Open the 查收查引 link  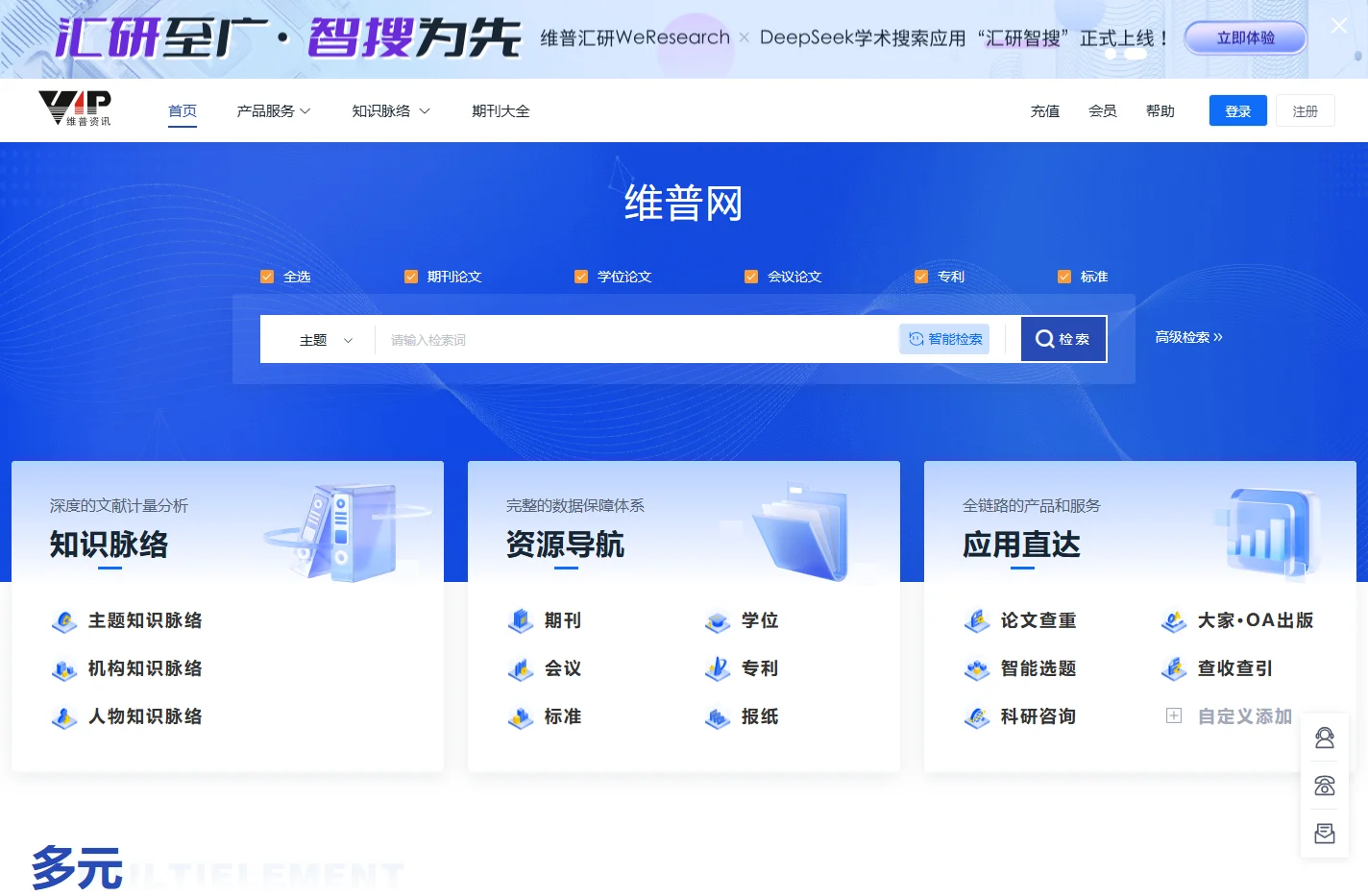pos(1235,669)
